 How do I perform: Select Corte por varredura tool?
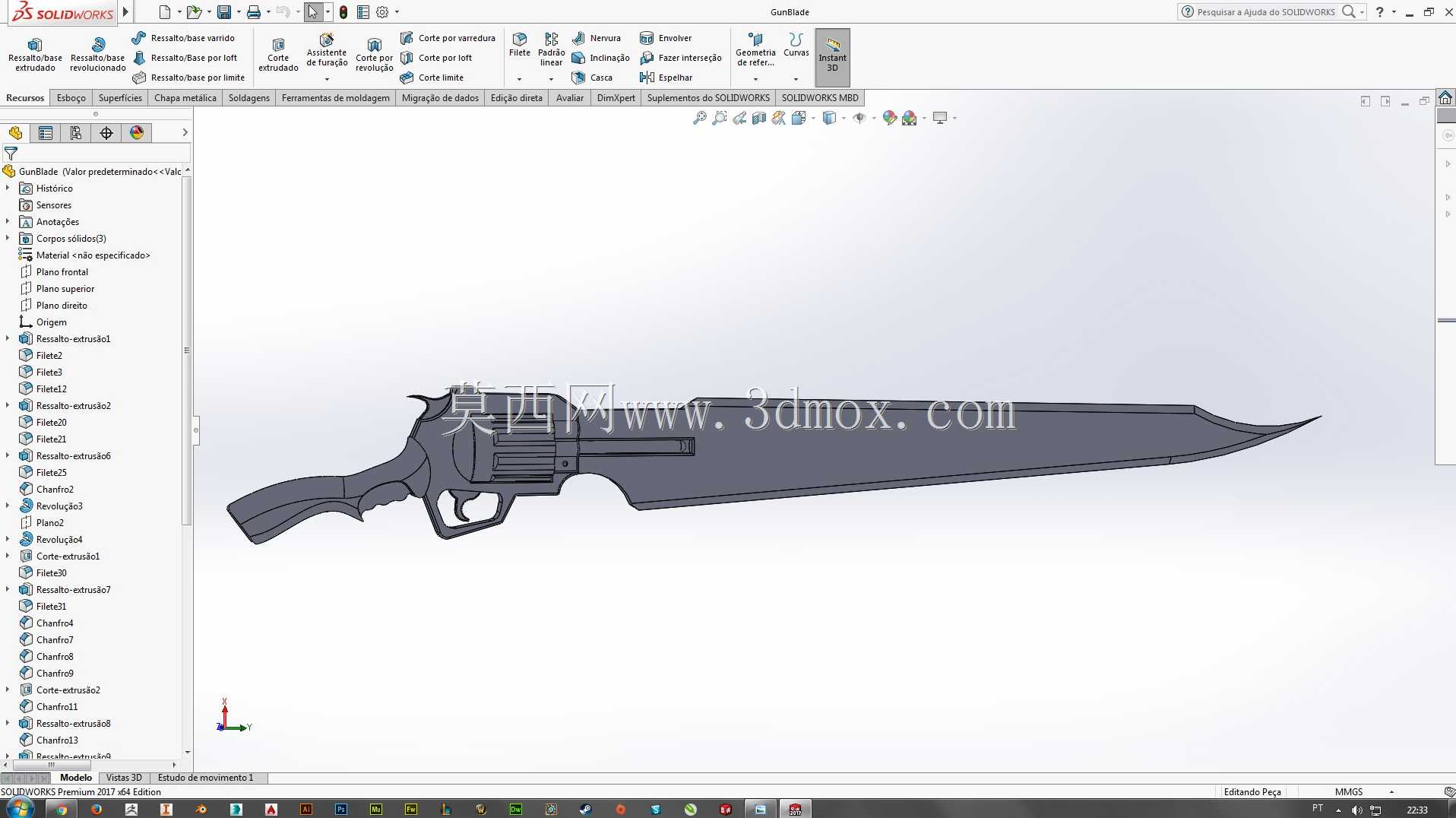click(x=448, y=38)
